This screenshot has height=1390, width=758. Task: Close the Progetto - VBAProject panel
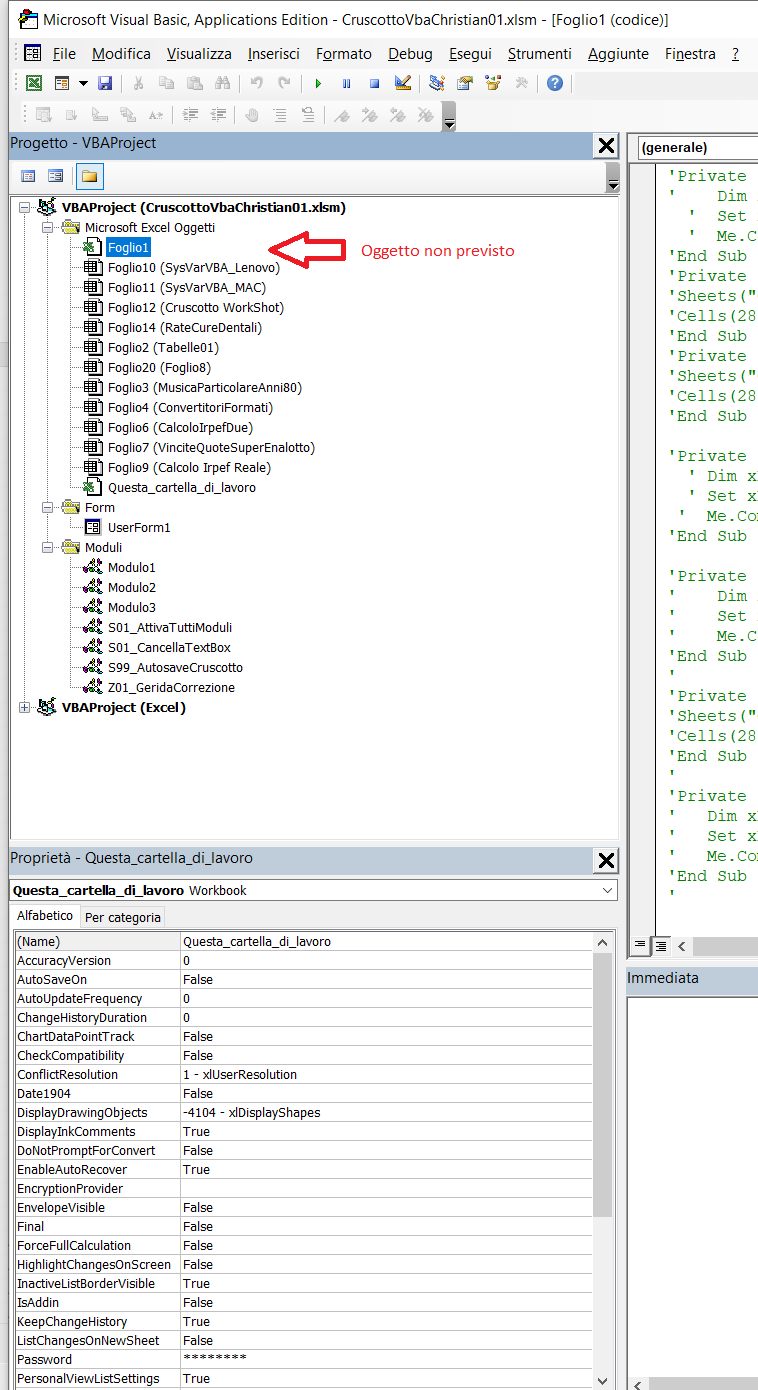pyautogui.click(x=606, y=146)
